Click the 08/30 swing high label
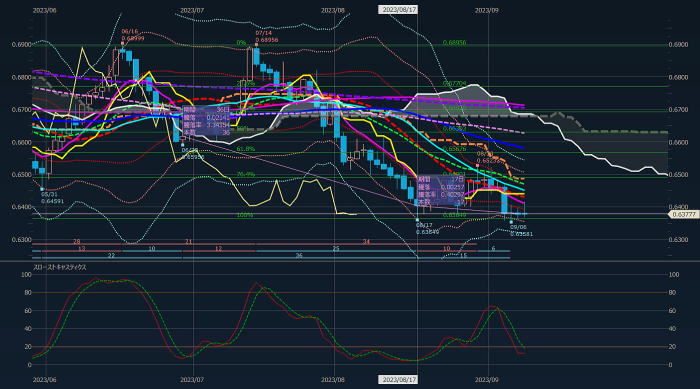The width and height of the screenshot is (700, 389). point(488,157)
